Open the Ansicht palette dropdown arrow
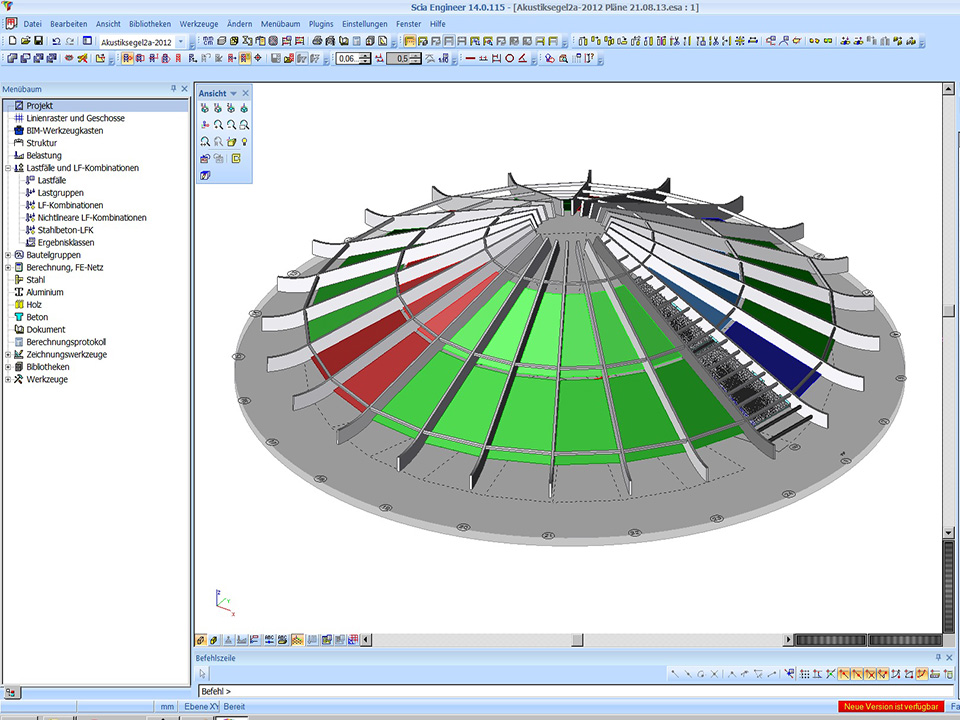The image size is (960, 720). [x=234, y=94]
